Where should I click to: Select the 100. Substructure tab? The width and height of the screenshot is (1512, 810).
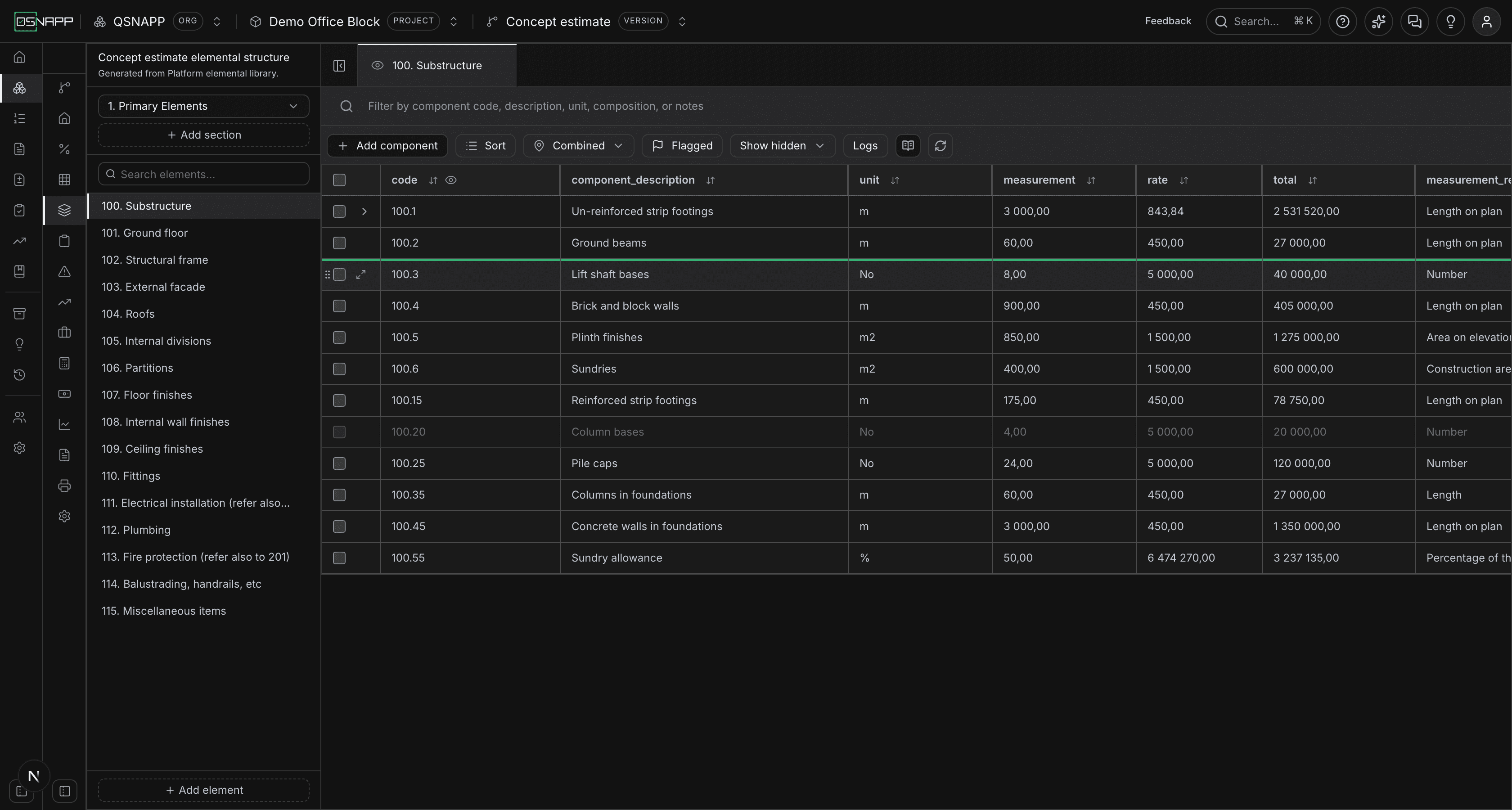click(437, 66)
